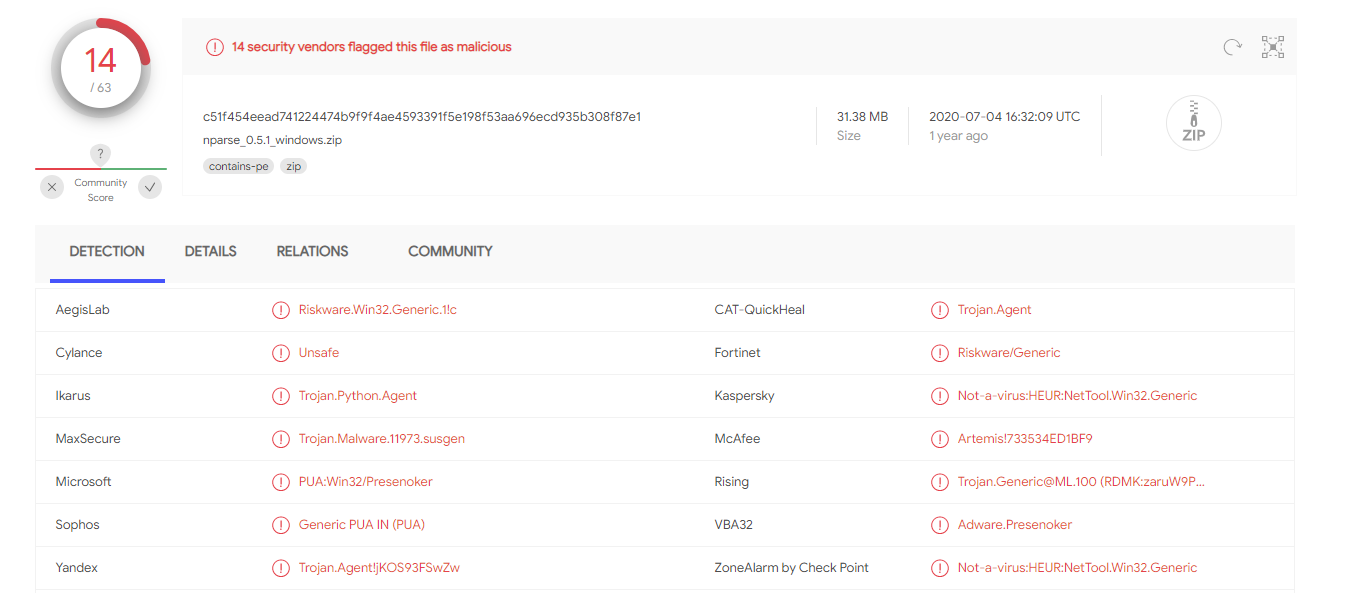Click the Ikarus vendor name
The image size is (1364, 593).
click(x=73, y=396)
